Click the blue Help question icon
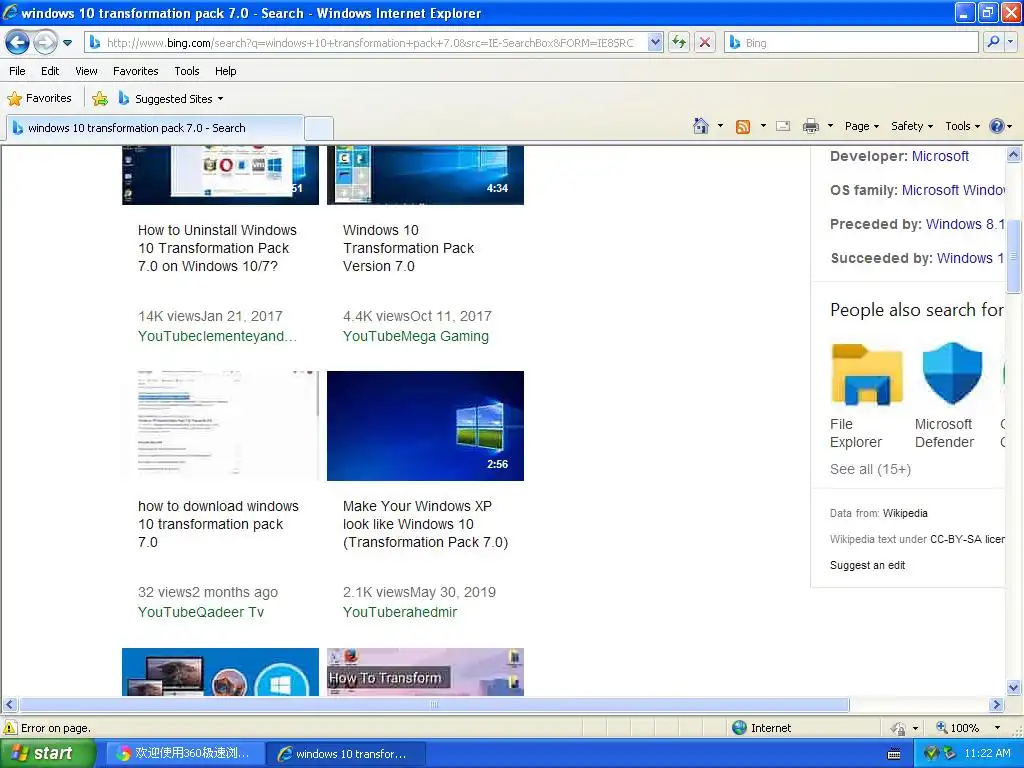Screen dimensions: 1024x768 [x=997, y=126]
